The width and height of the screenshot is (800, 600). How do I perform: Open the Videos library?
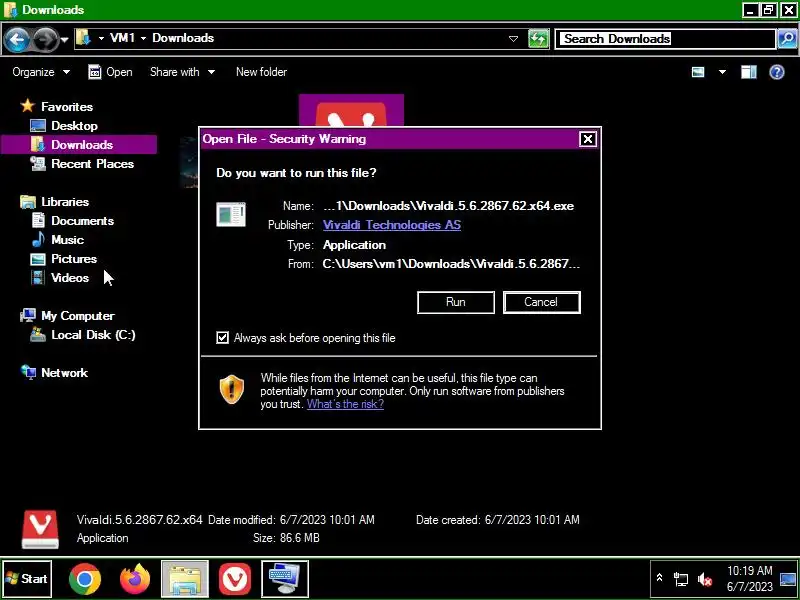tap(70, 278)
